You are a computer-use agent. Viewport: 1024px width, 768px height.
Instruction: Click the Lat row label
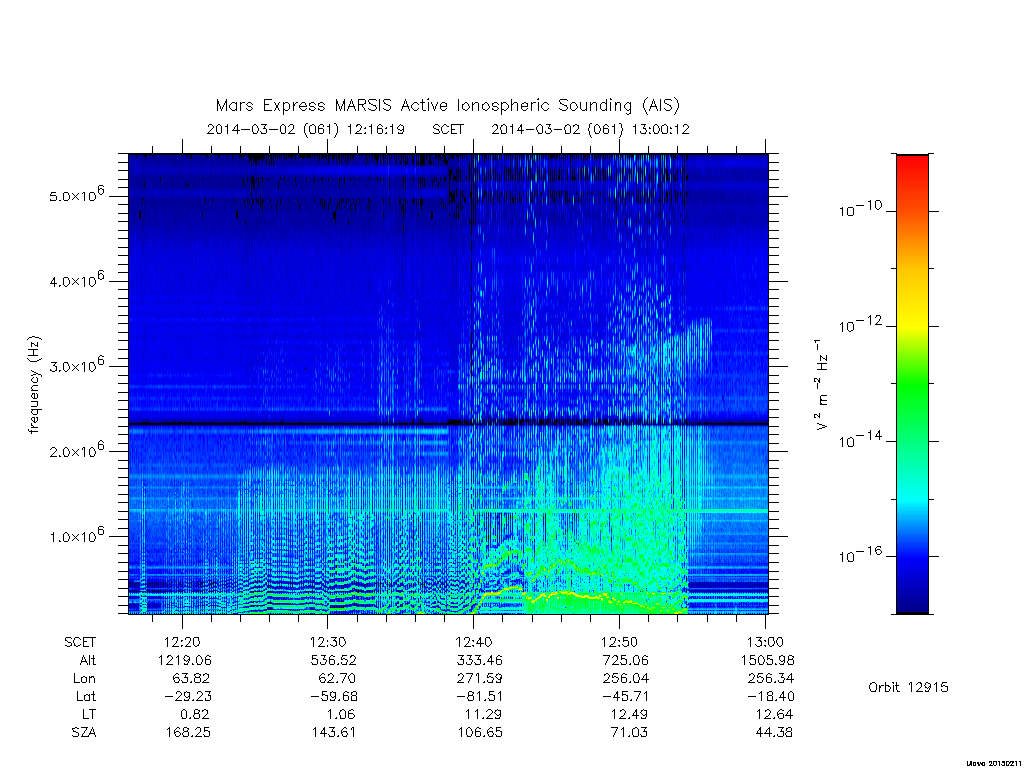point(86,696)
